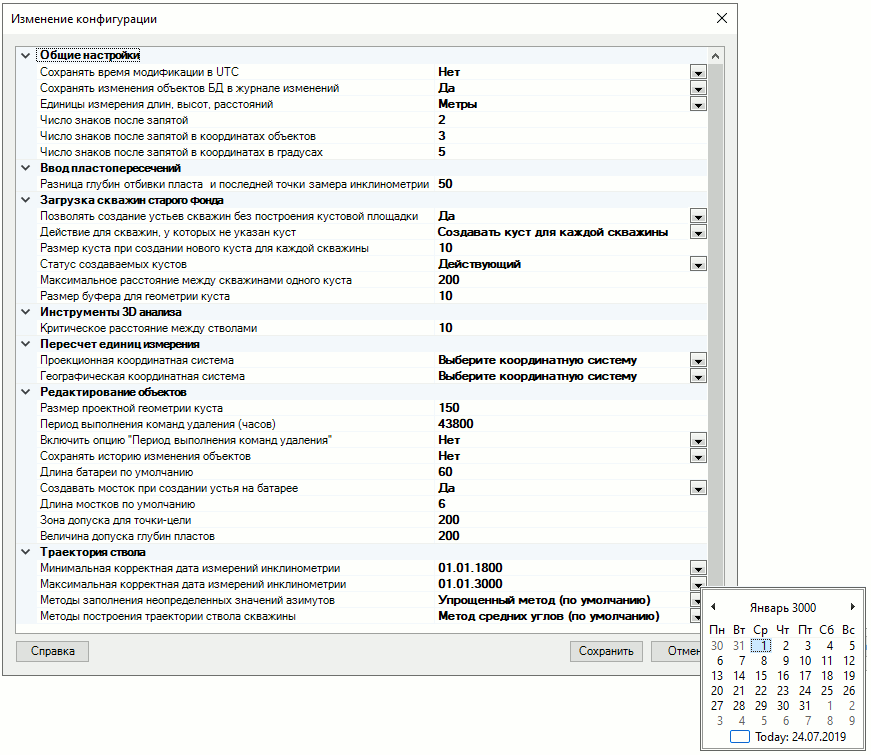
Task: Select row Методы построения траектории ствола скважины
Action: [x=168, y=617]
